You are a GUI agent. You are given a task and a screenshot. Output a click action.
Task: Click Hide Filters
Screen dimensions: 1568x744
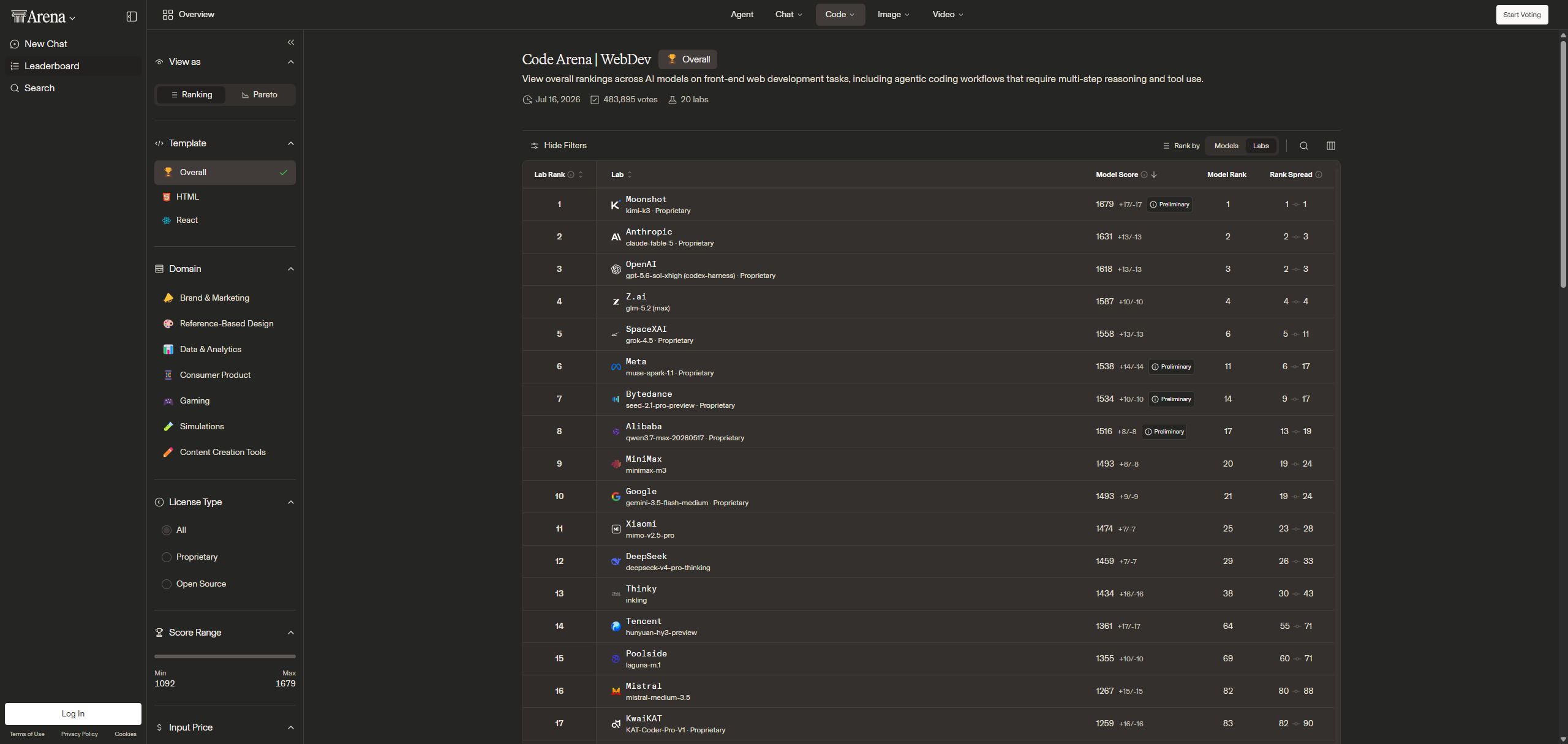pos(559,146)
